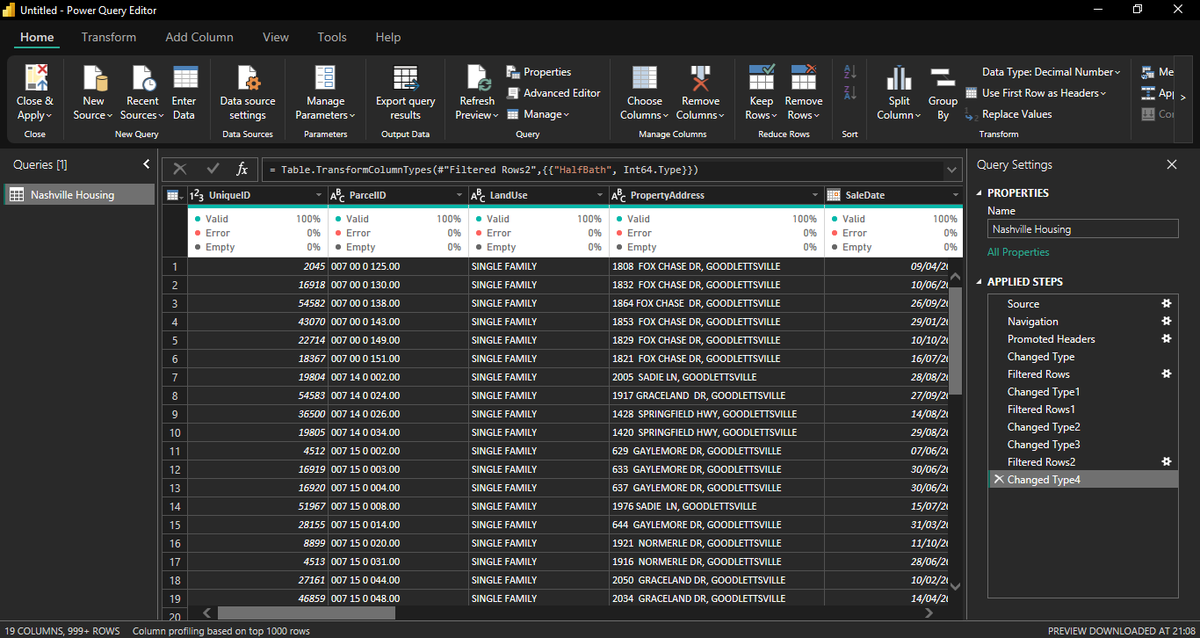This screenshot has width=1200, height=638.
Task: Switch to the Transform tab
Action: pyautogui.click(x=109, y=37)
